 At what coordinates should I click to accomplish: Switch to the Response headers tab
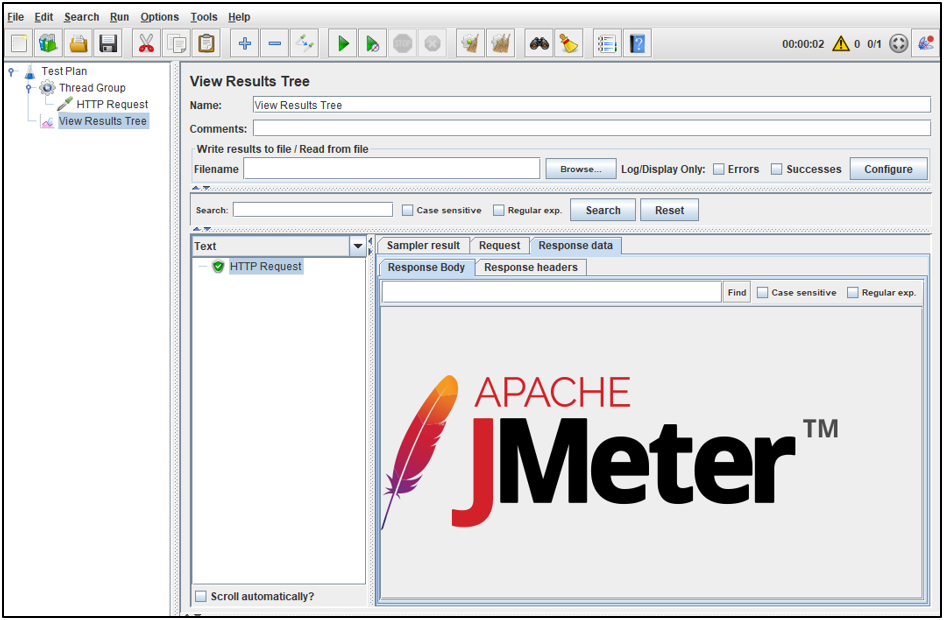(x=531, y=267)
